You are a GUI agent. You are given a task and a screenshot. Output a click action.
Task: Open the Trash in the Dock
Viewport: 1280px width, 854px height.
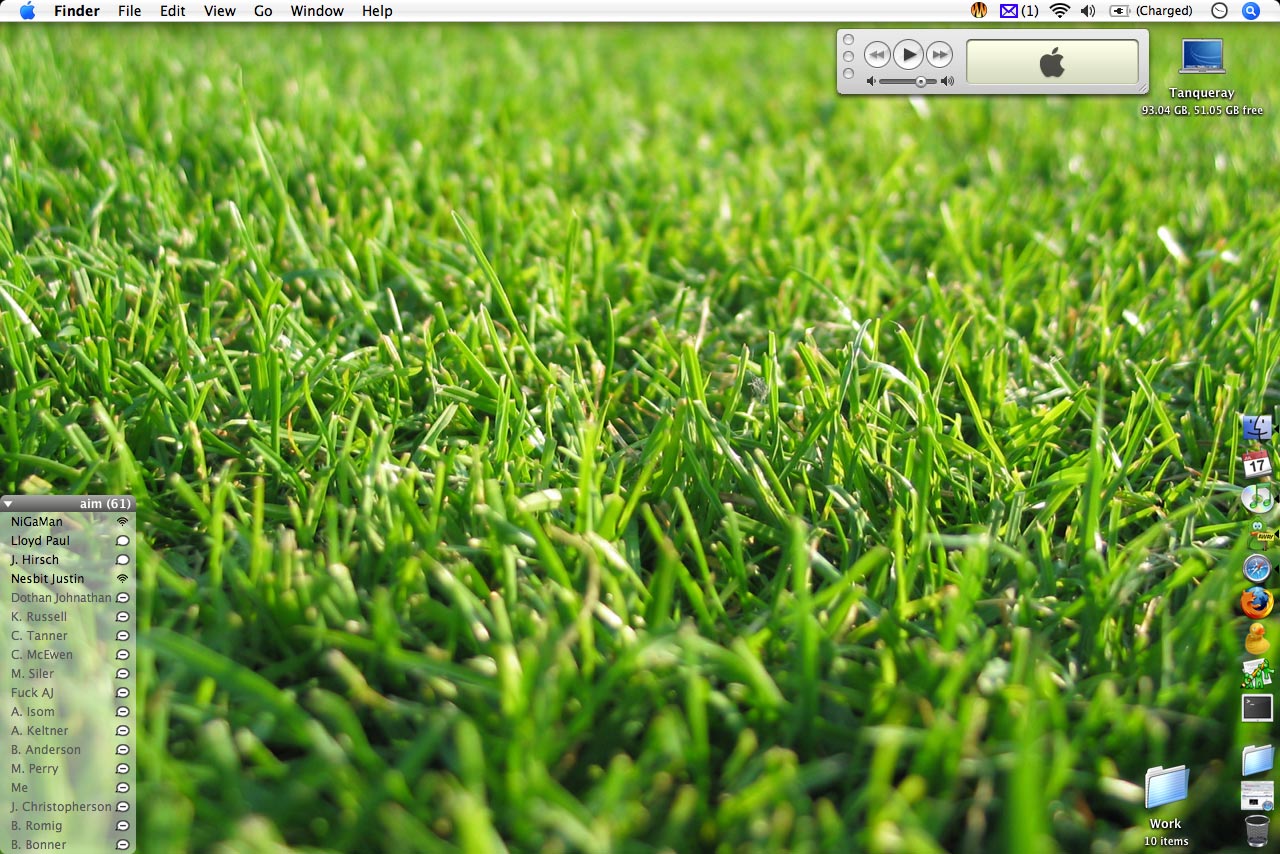(x=1257, y=831)
